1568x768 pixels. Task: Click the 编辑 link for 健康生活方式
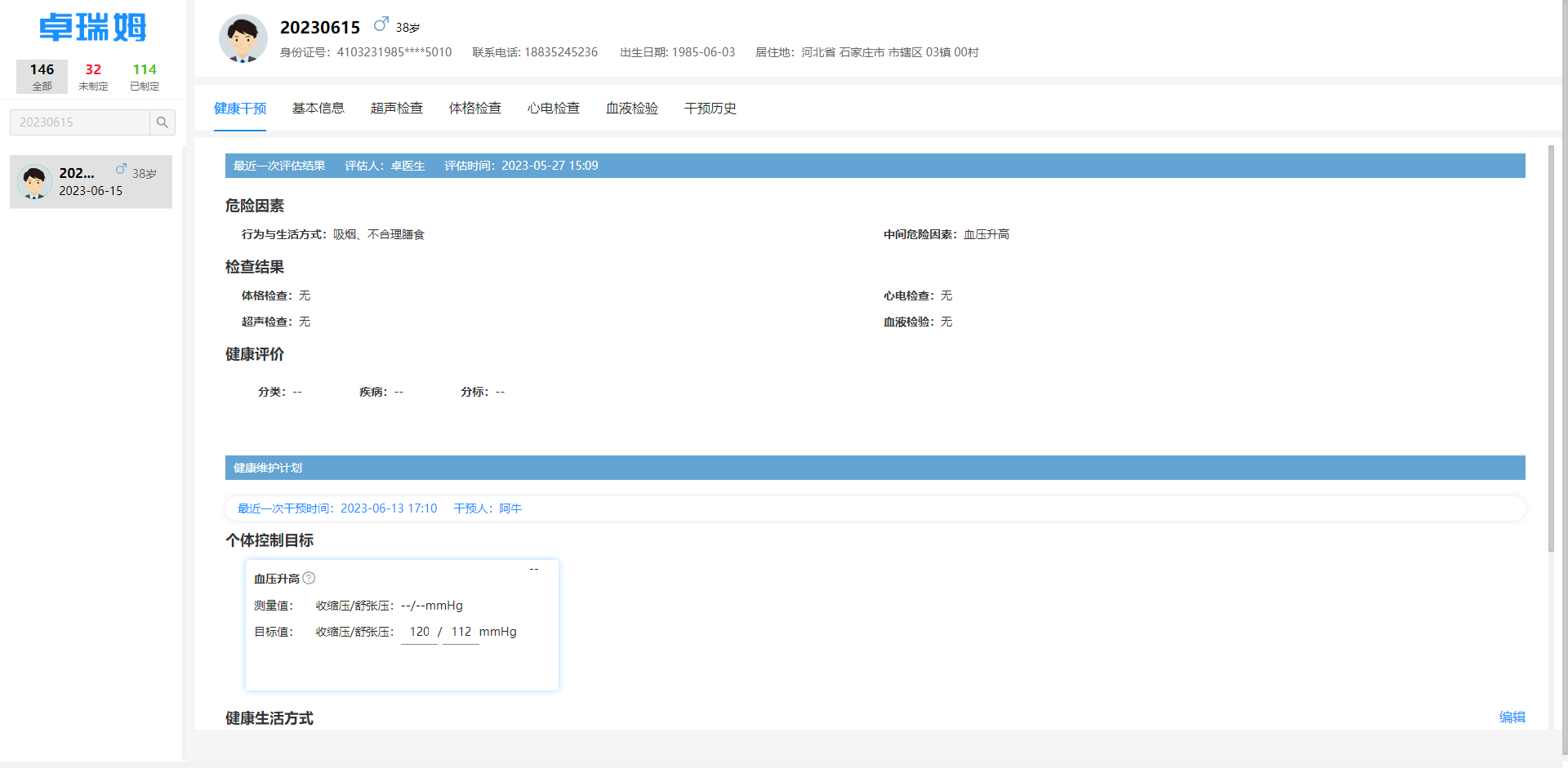(1512, 717)
